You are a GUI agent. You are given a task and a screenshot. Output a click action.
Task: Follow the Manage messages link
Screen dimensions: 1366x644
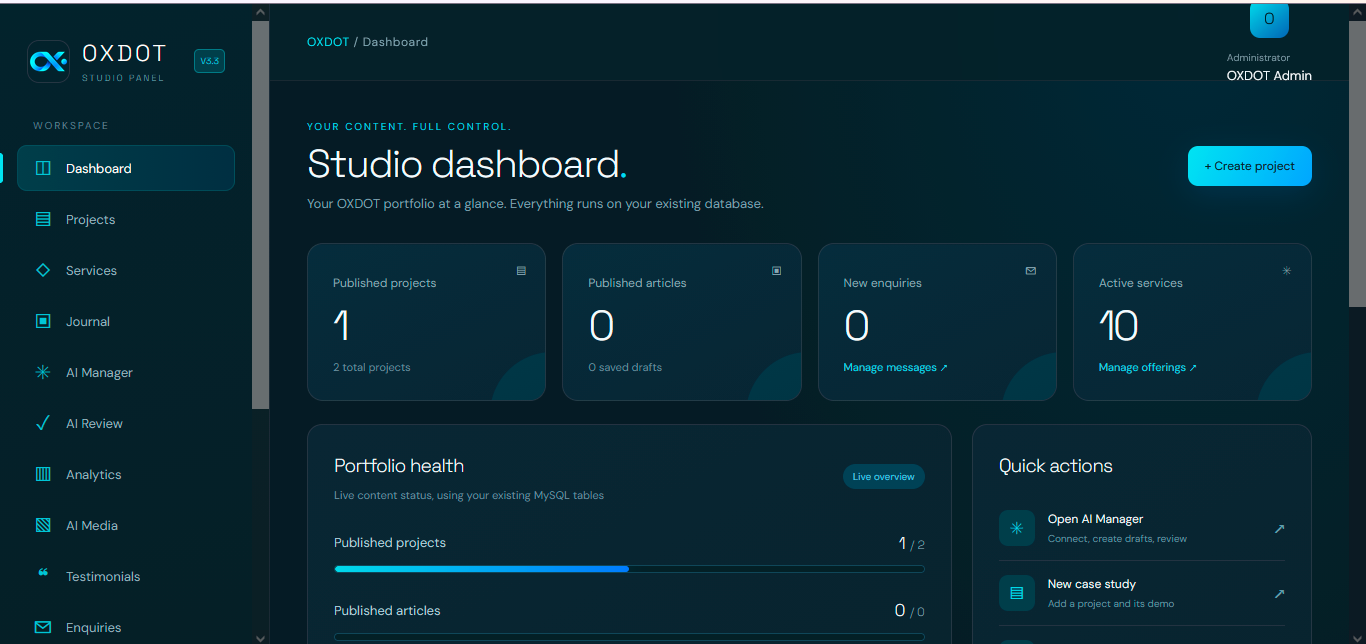tap(895, 367)
